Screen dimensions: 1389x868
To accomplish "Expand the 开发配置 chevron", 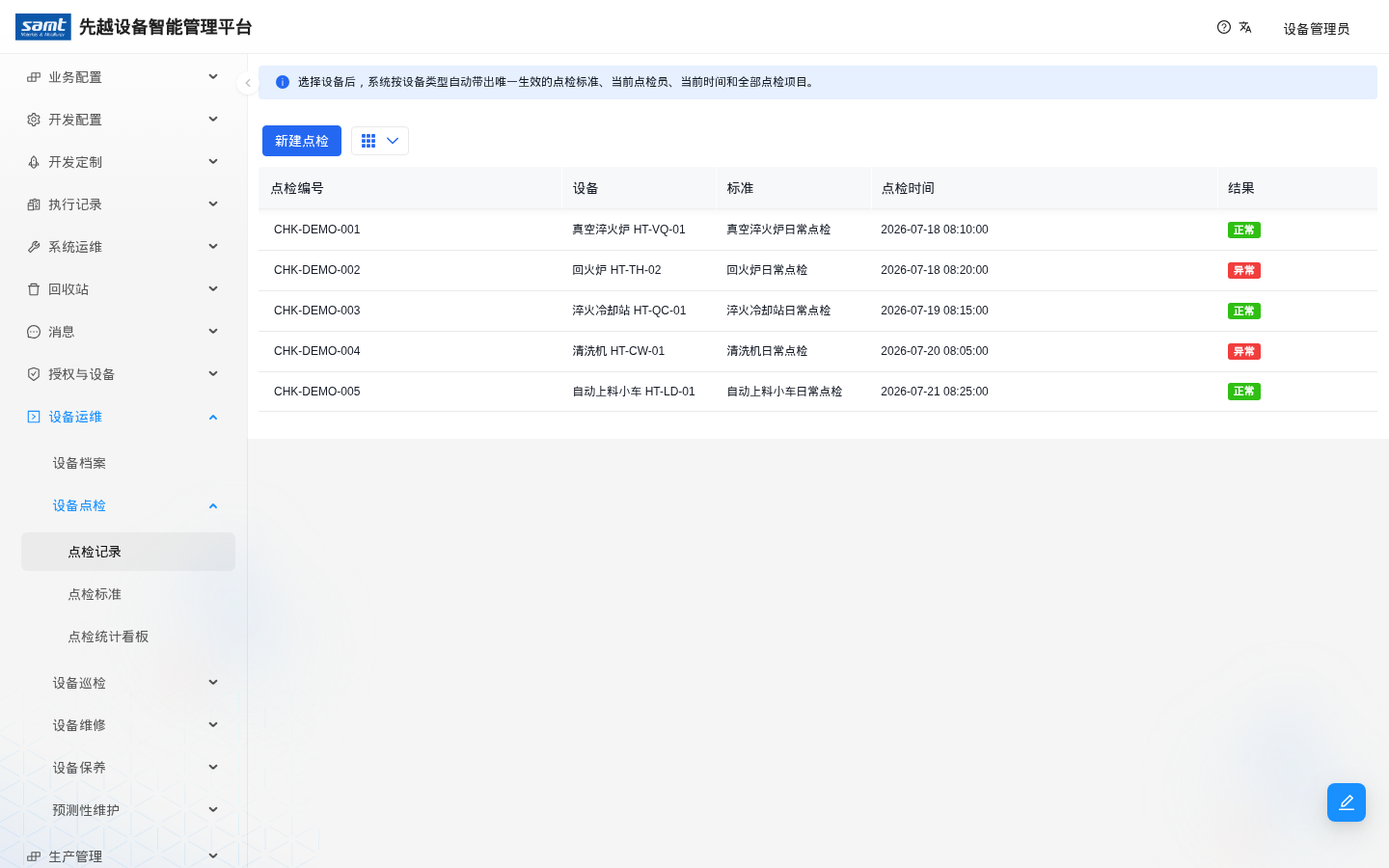I will tap(213, 120).
